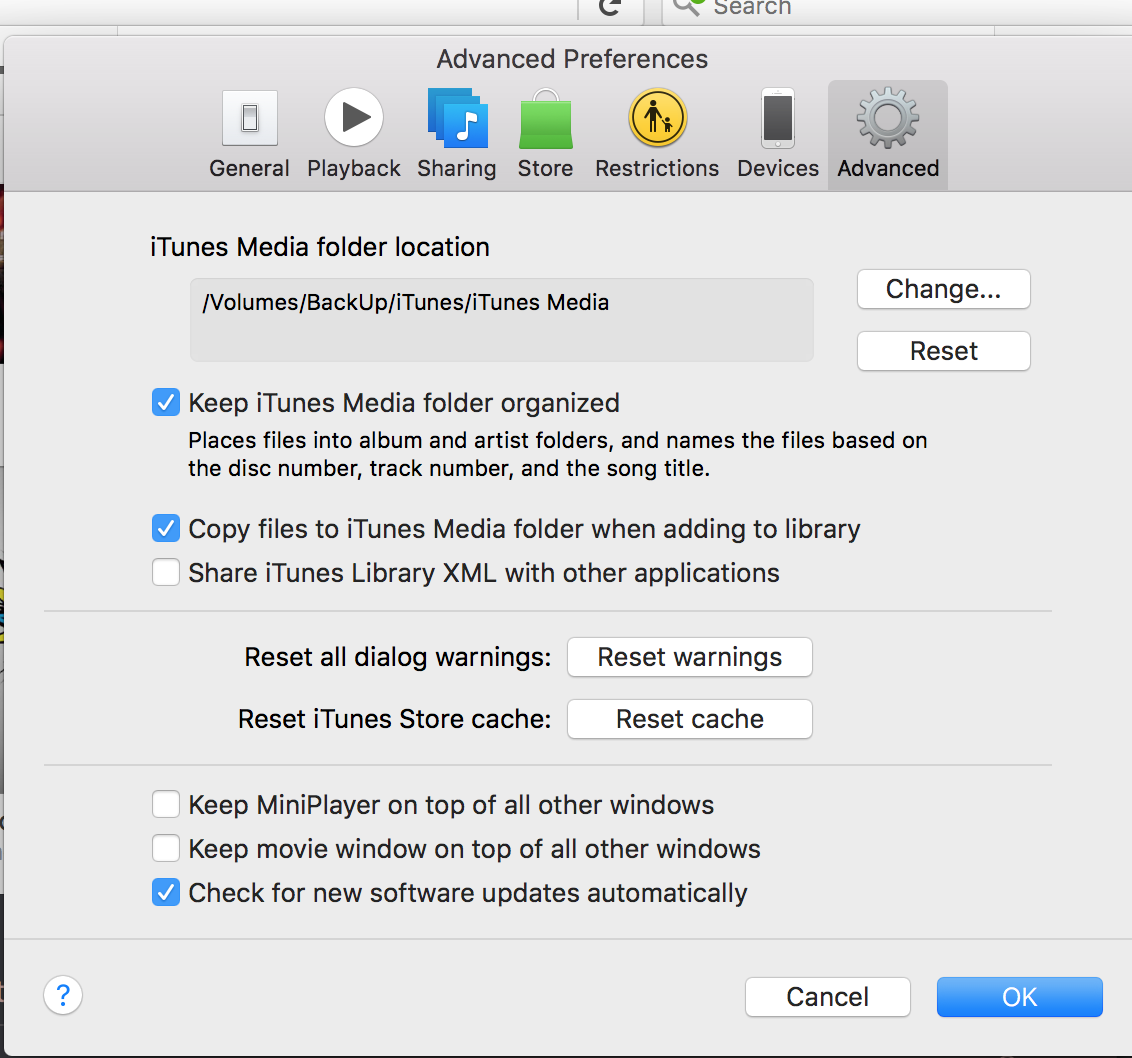The image size is (1132, 1058).
Task: Click the 'Reset iTunes Store cache:' label
Action: point(395,719)
